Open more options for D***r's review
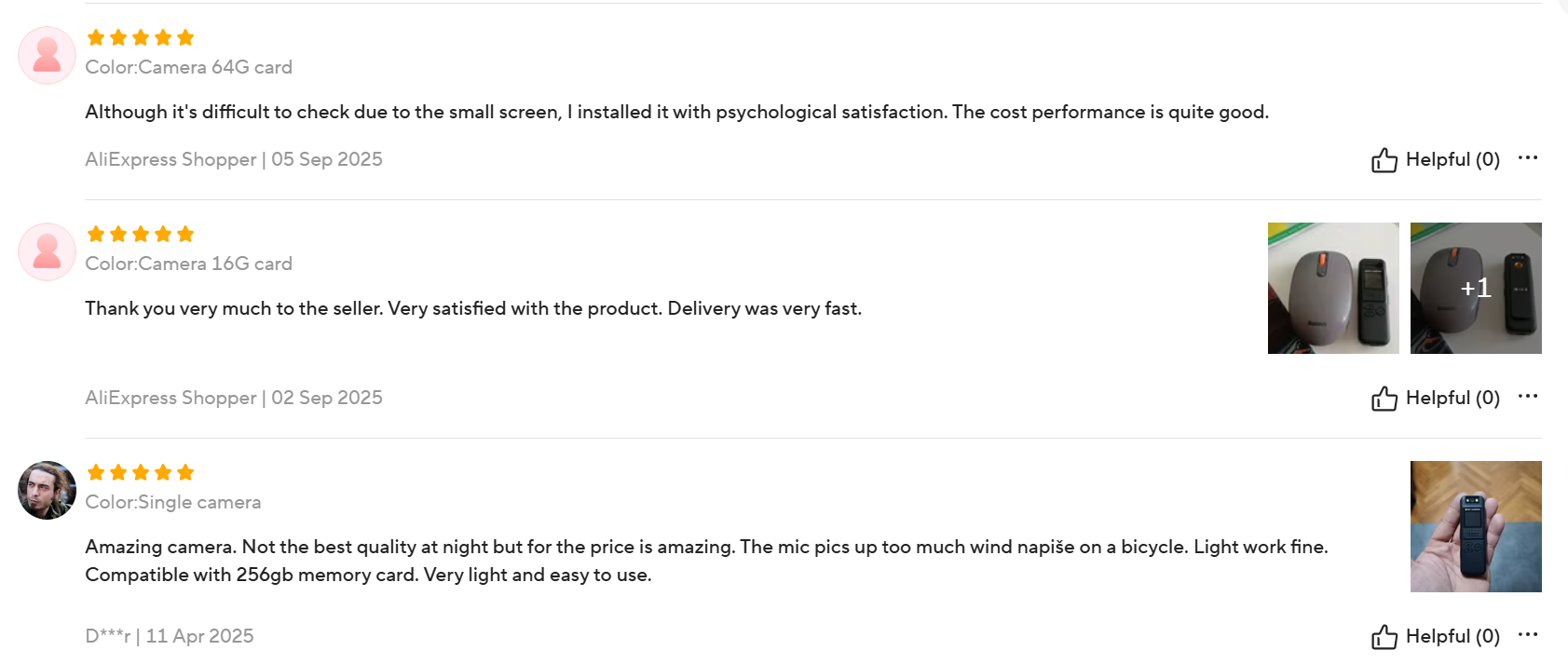This screenshot has height=664, width=1568. click(1527, 635)
